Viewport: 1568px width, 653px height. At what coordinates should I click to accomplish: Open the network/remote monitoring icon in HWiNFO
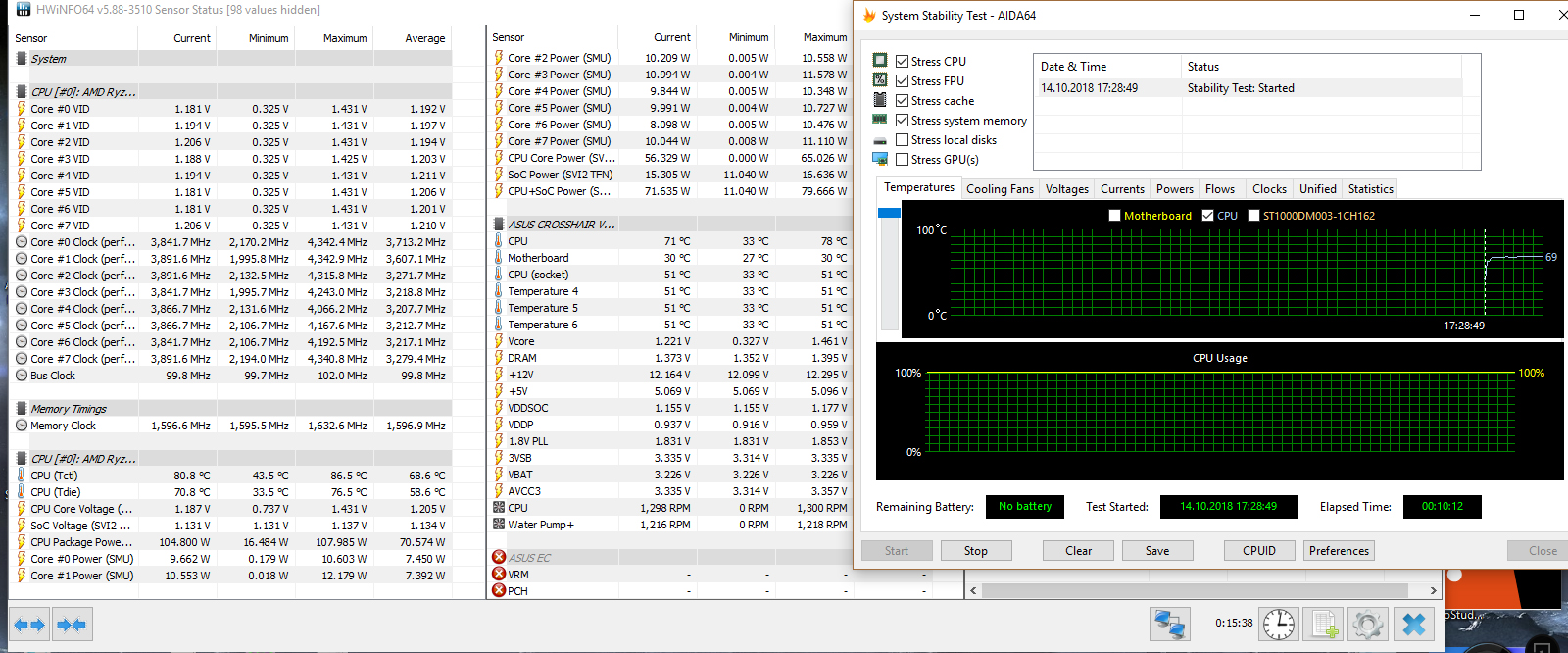click(1170, 624)
